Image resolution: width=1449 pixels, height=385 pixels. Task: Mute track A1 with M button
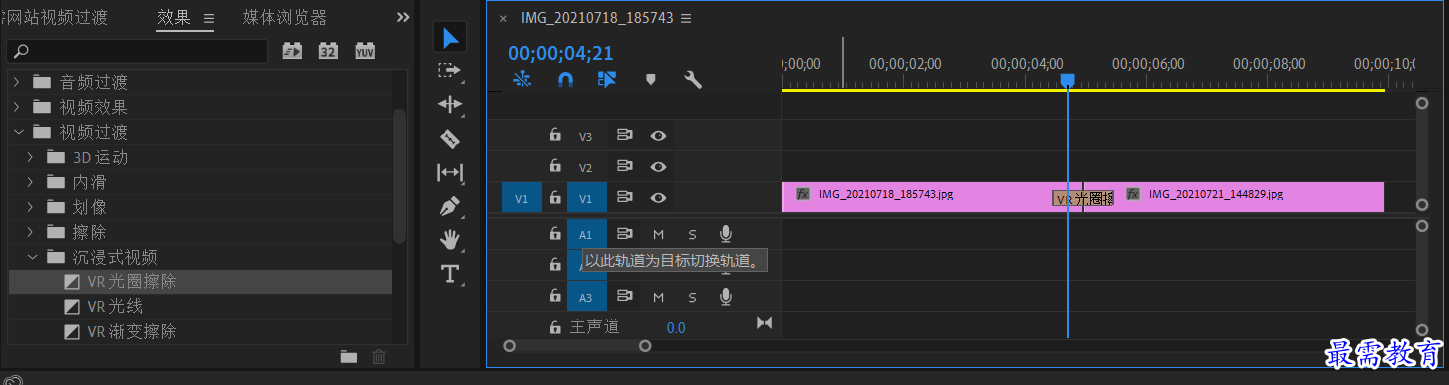[658, 235]
